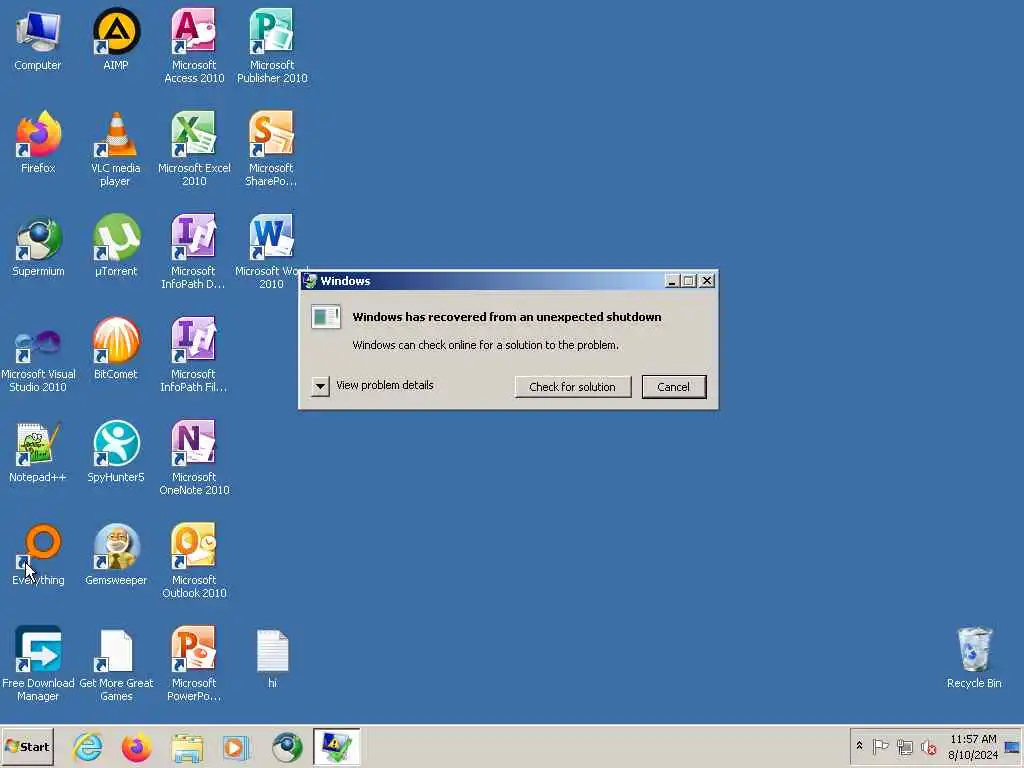
Task: Click the View problem details label
Action: [385, 385]
